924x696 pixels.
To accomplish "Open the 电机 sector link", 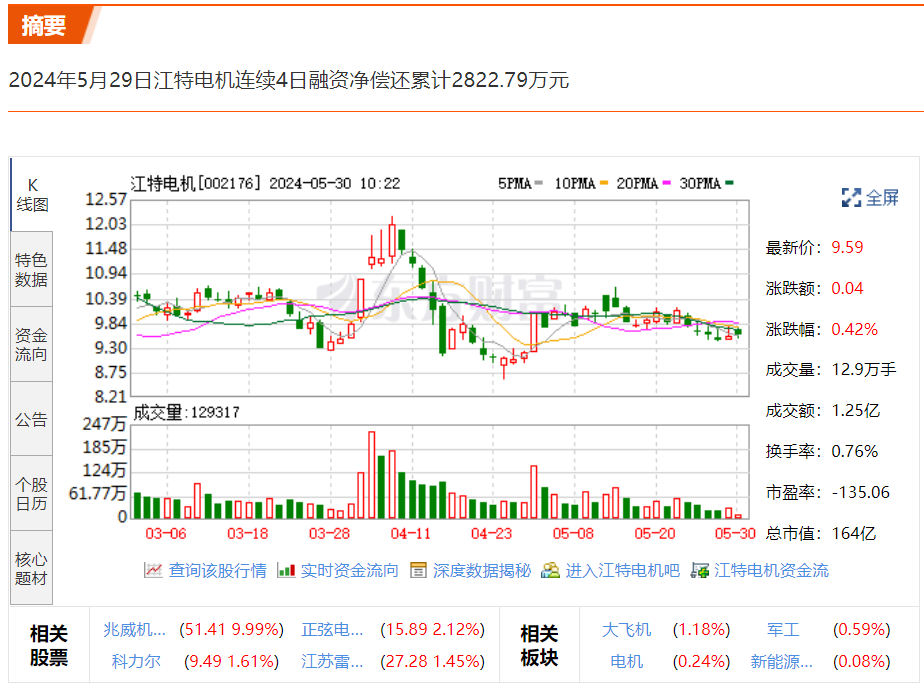I will tap(626, 661).
